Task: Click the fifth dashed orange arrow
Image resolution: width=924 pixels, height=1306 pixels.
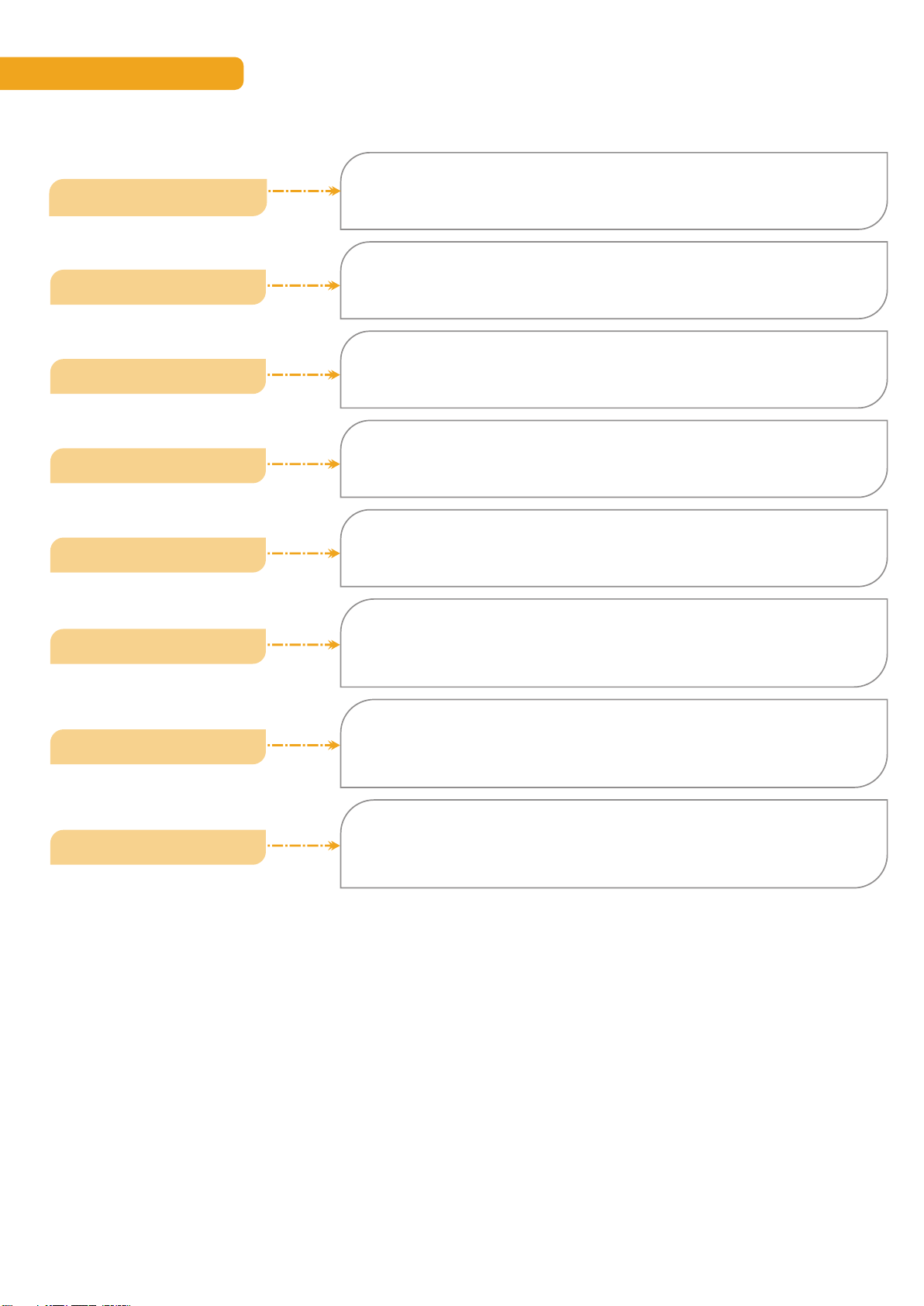Action: [x=304, y=553]
